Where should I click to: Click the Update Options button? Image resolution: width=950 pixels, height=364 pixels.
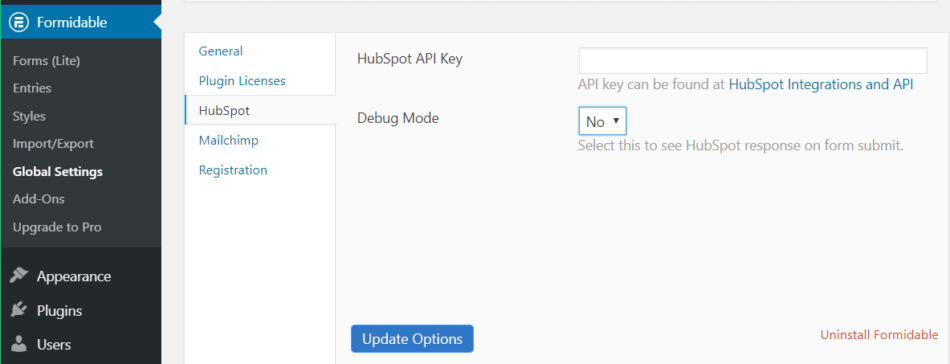click(412, 339)
